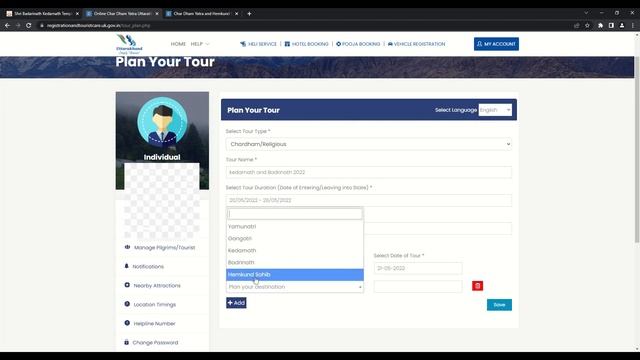This screenshot has height=360, width=640.
Task: Open the browser extensions puzzle icon
Action: click(x=600, y=25)
